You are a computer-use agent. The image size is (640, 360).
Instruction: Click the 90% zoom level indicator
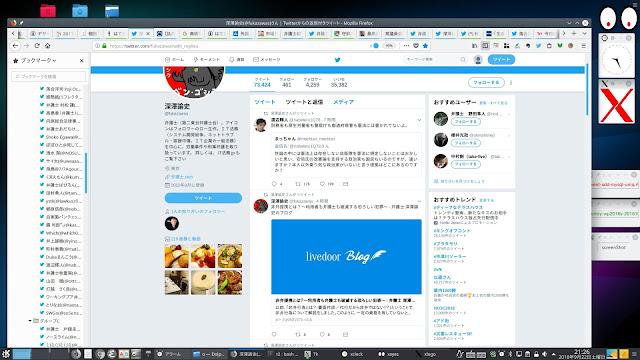[x=389, y=46]
